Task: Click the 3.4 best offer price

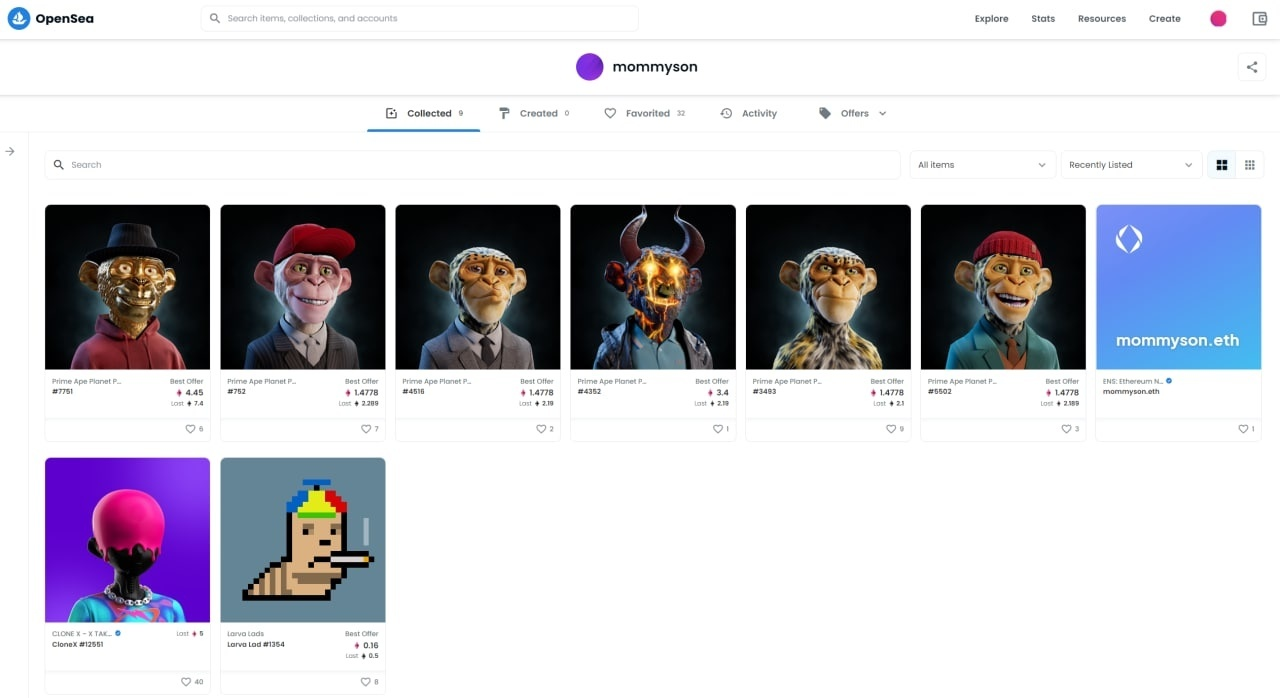Action: pyautogui.click(x=722, y=393)
